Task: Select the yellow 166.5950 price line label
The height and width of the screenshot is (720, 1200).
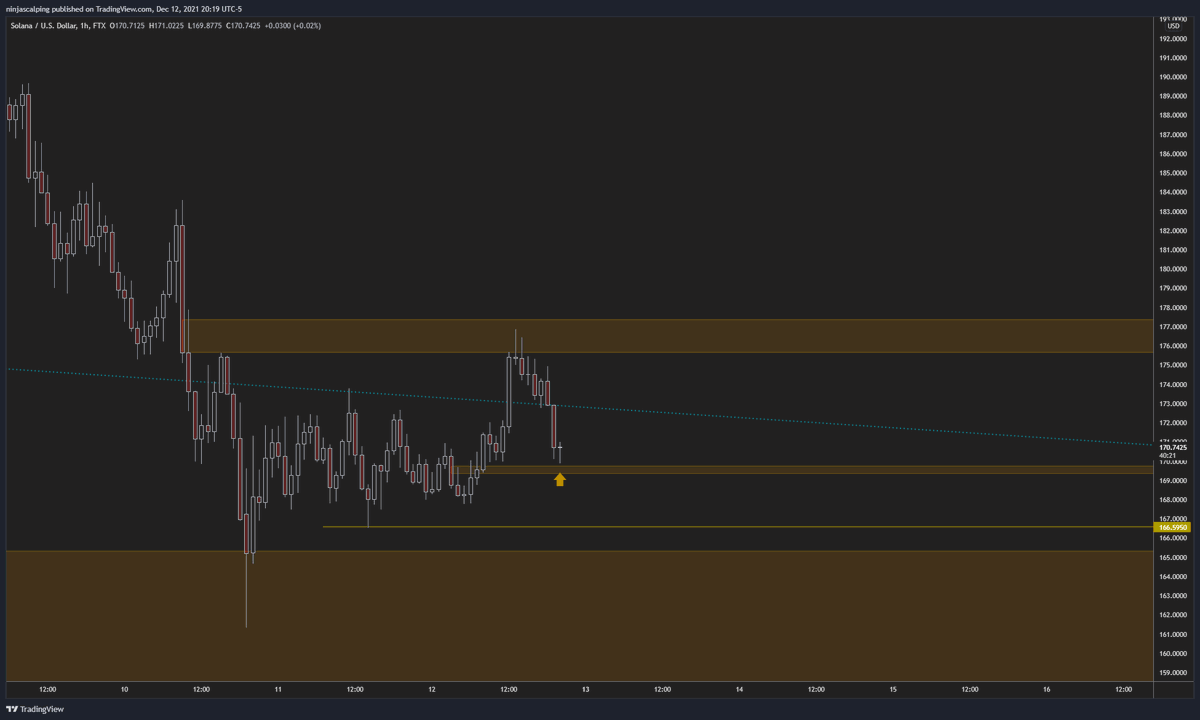Action: click(1172, 527)
